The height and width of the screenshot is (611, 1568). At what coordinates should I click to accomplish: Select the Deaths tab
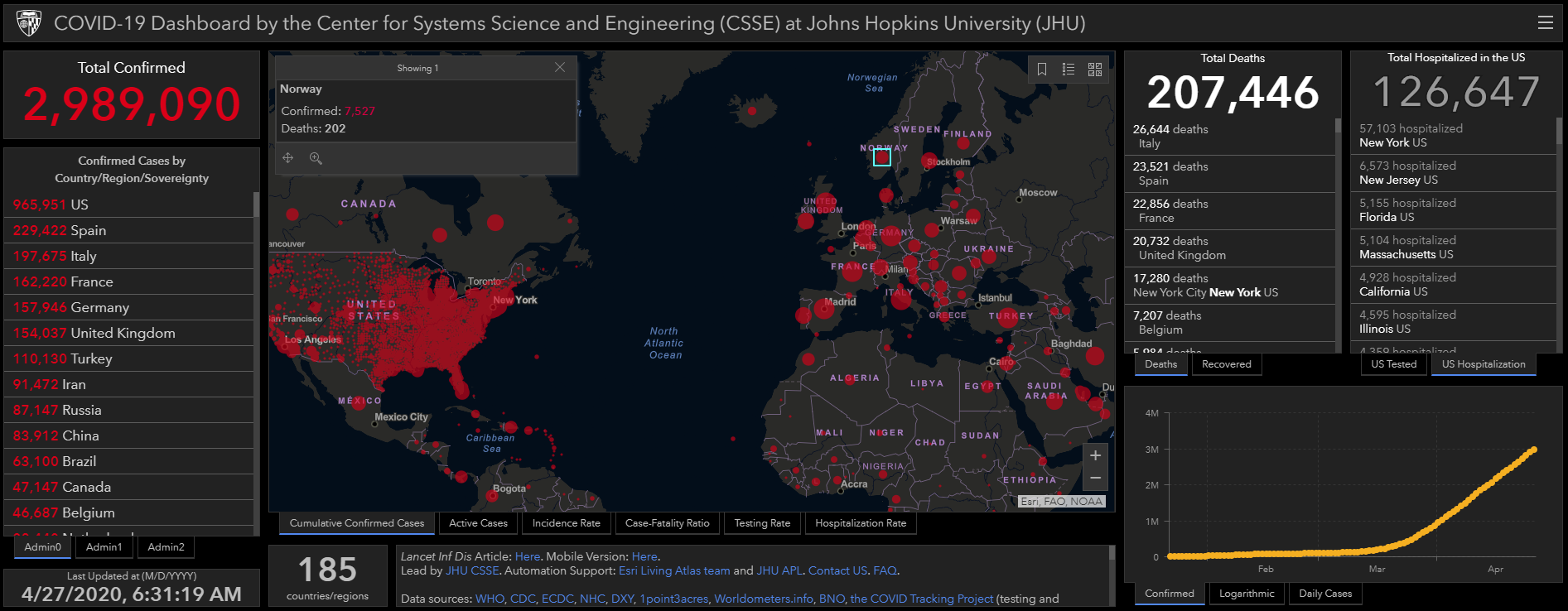coord(1160,364)
